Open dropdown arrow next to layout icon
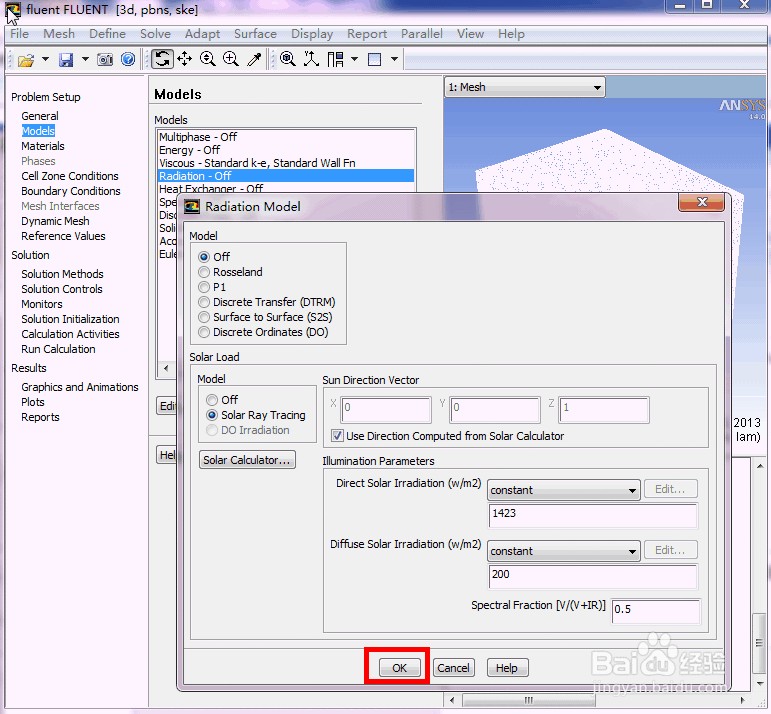This screenshot has height=714, width=771. click(x=354, y=59)
